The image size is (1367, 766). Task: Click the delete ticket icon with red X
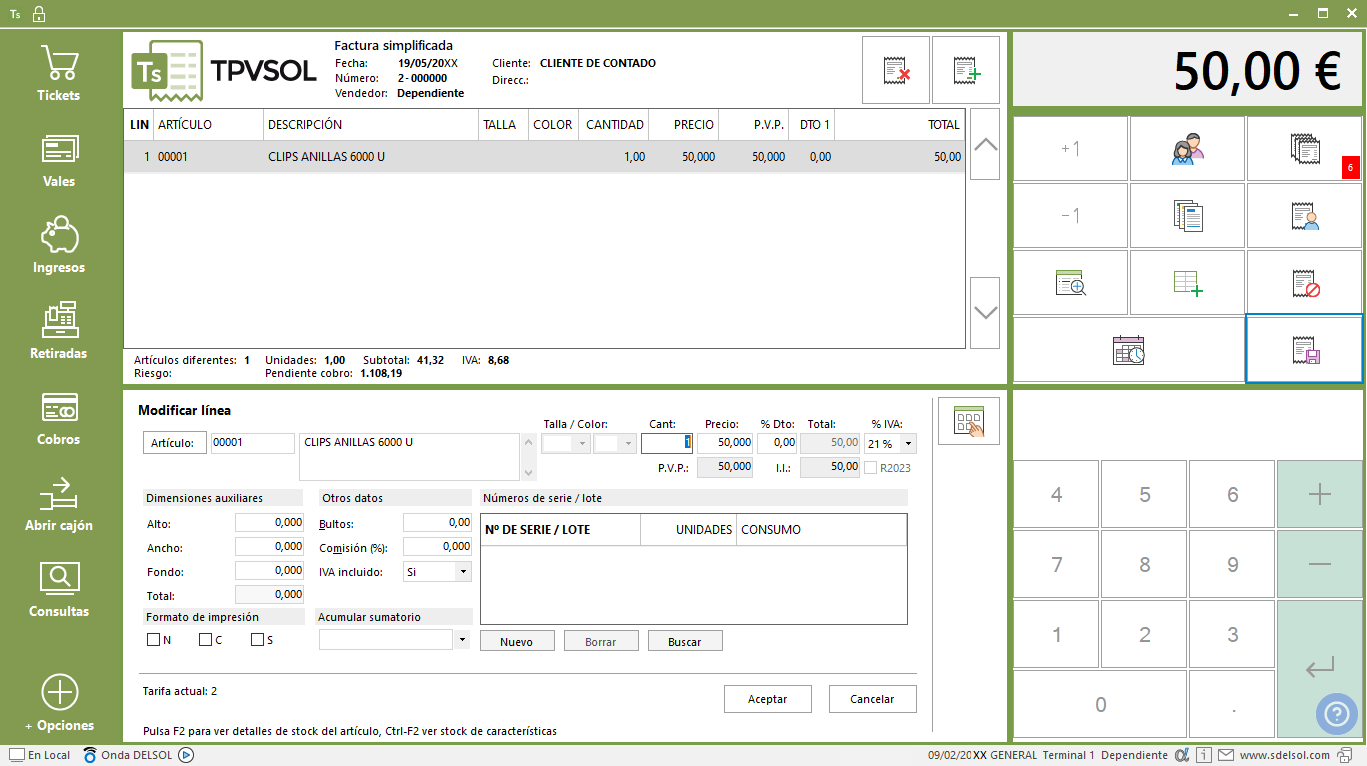896,71
